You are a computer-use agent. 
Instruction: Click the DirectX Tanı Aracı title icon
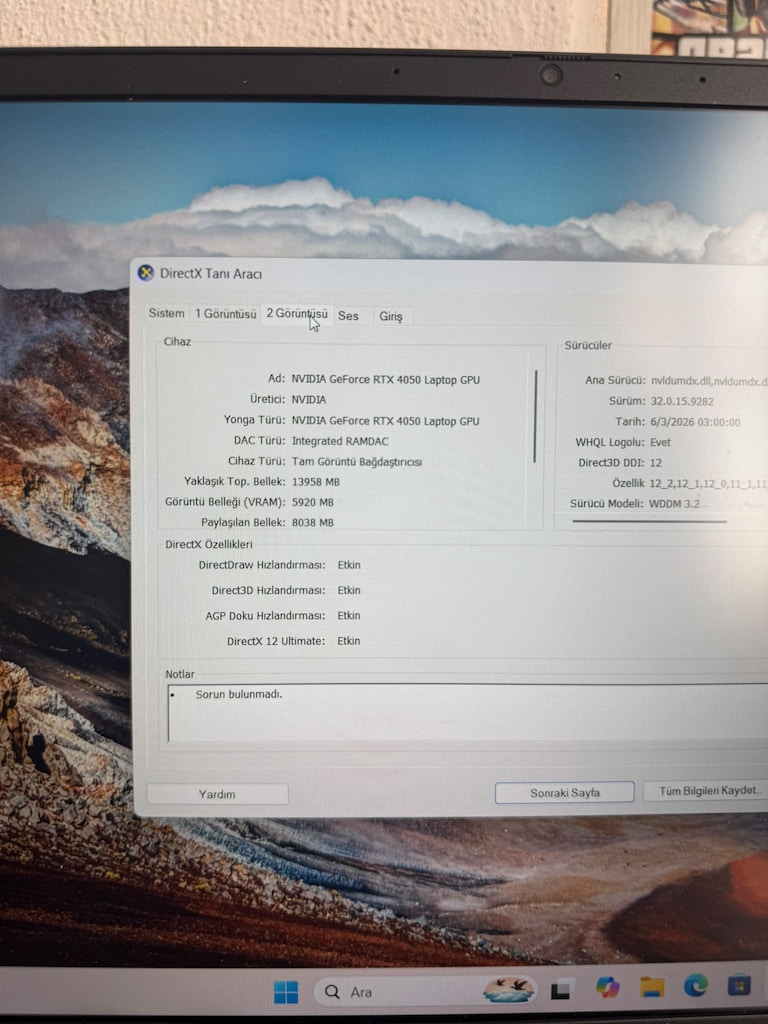pyautogui.click(x=146, y=273)
